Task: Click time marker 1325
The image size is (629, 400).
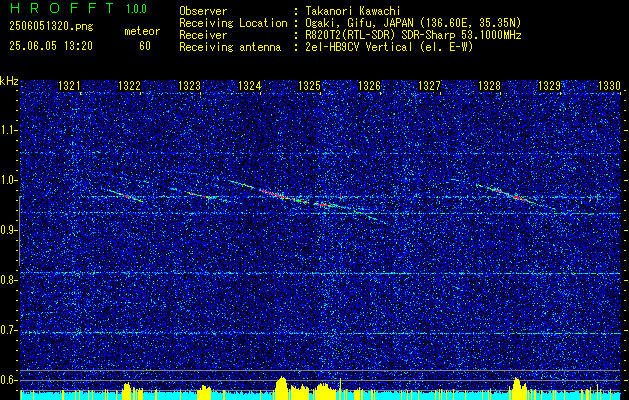Action: (310, 86)
